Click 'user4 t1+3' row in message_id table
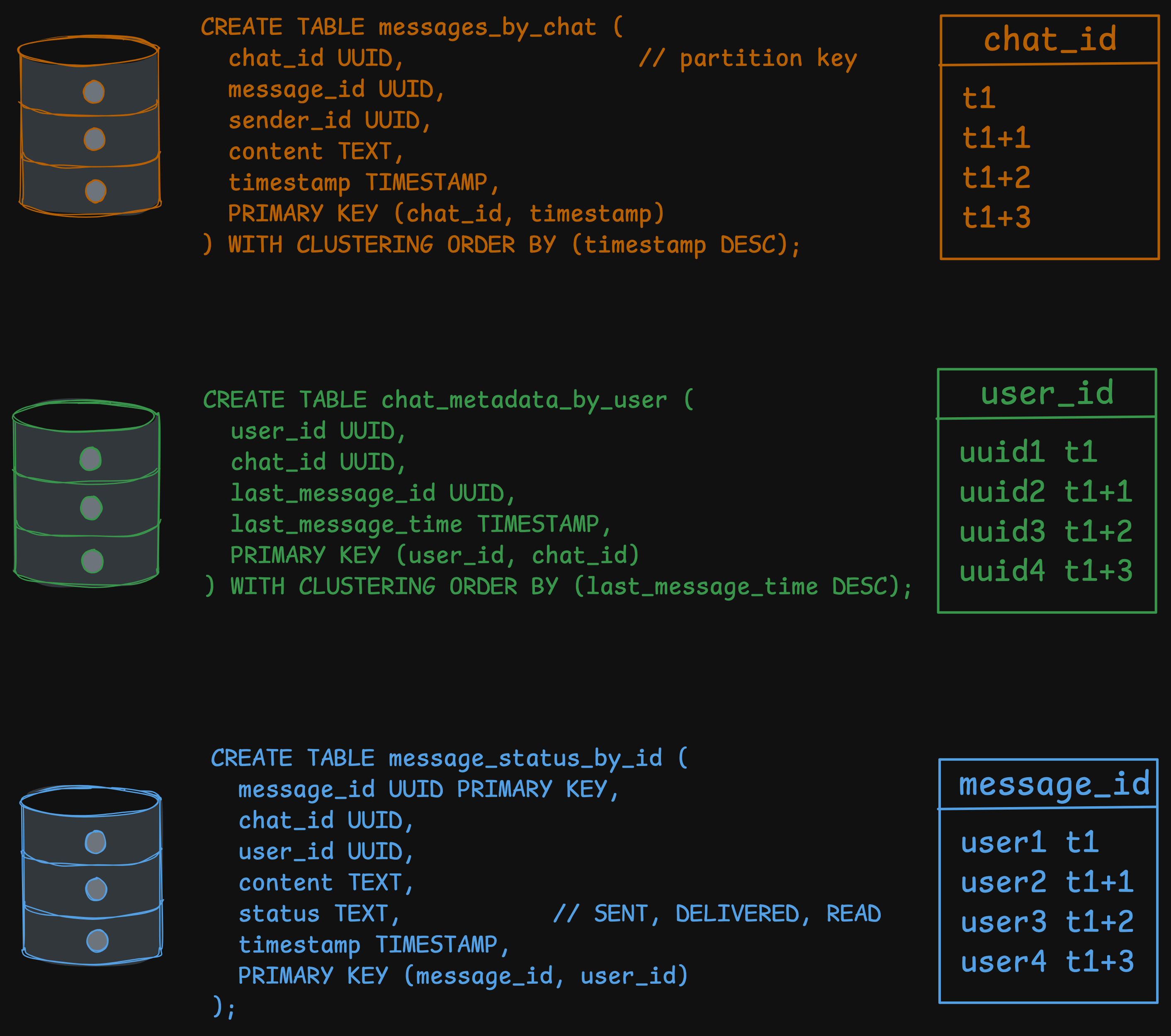Viewport: 1171px width, 1036px height. coord(1047,961)
